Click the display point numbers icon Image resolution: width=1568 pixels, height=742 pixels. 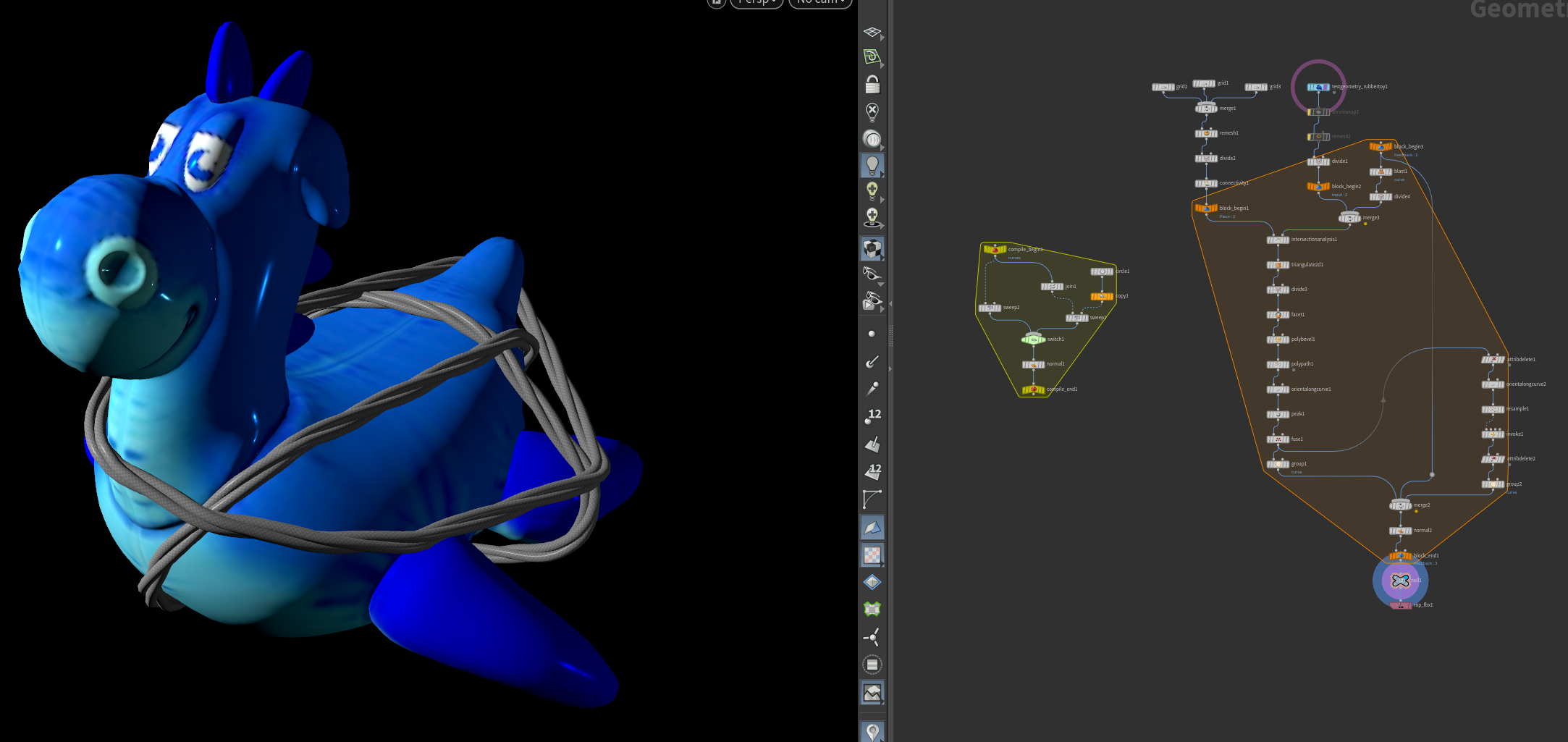[872, 416]
